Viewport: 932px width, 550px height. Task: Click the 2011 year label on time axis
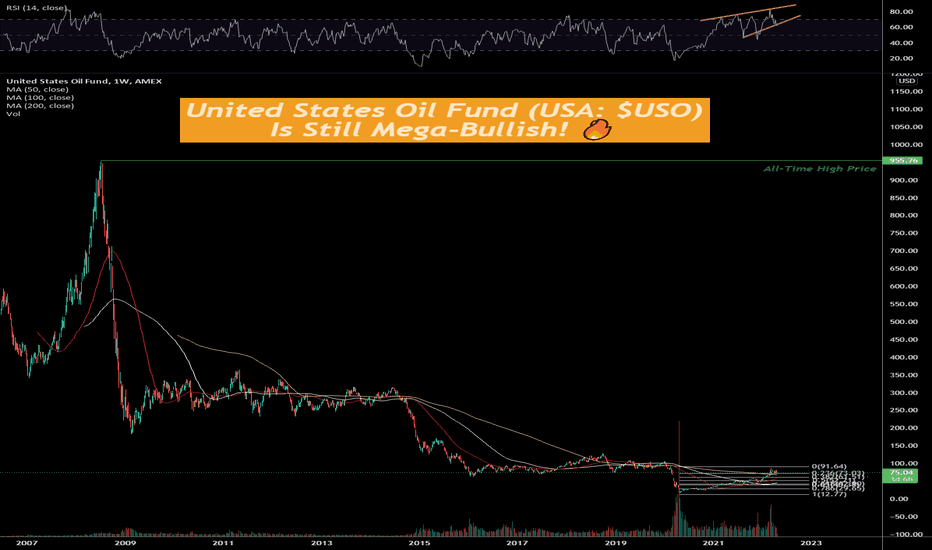(223, 543)
